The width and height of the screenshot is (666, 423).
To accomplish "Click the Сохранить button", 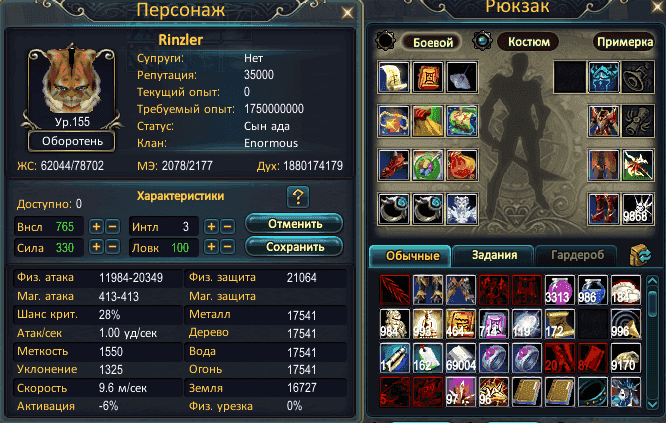I will tap(294, 247).
